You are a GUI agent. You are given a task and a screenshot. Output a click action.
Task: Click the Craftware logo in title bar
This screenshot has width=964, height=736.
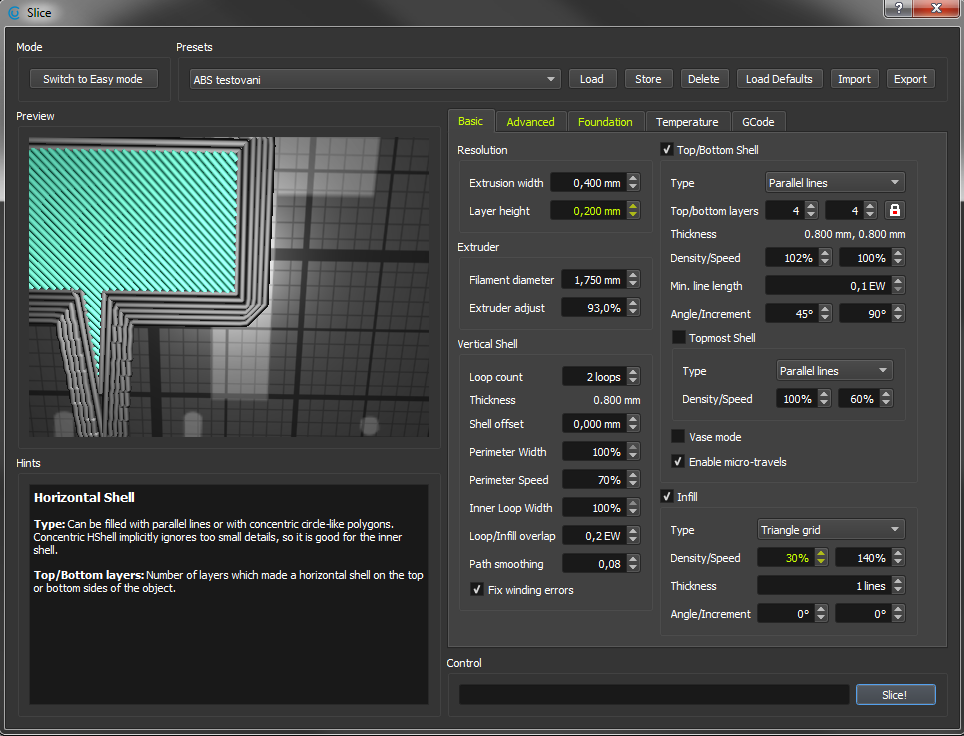(x=13, y=12)
